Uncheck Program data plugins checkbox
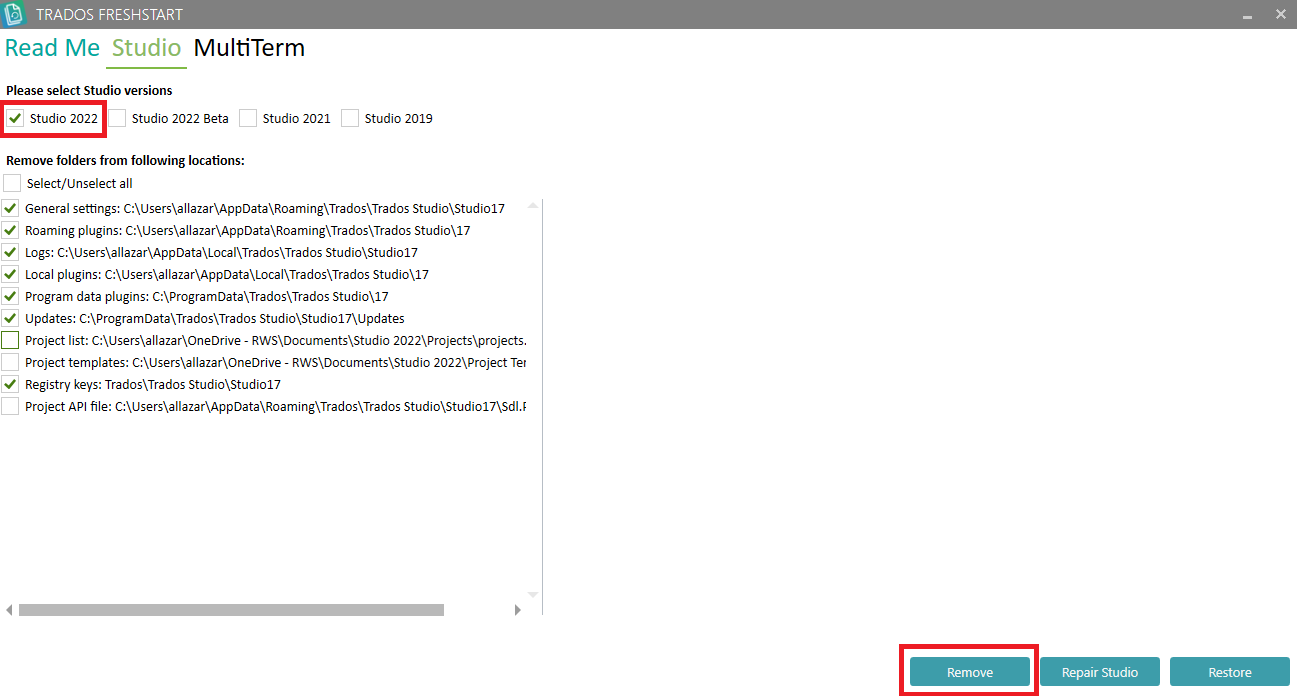 tap(10, 296)
